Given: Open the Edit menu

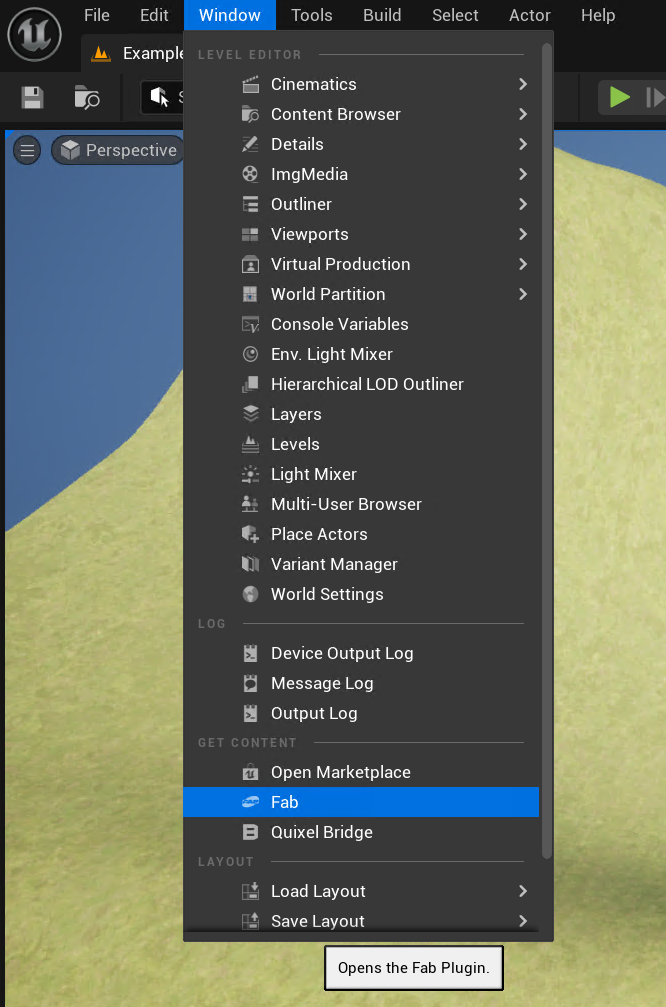Looking at the screenshot, I should pos(154,15).
